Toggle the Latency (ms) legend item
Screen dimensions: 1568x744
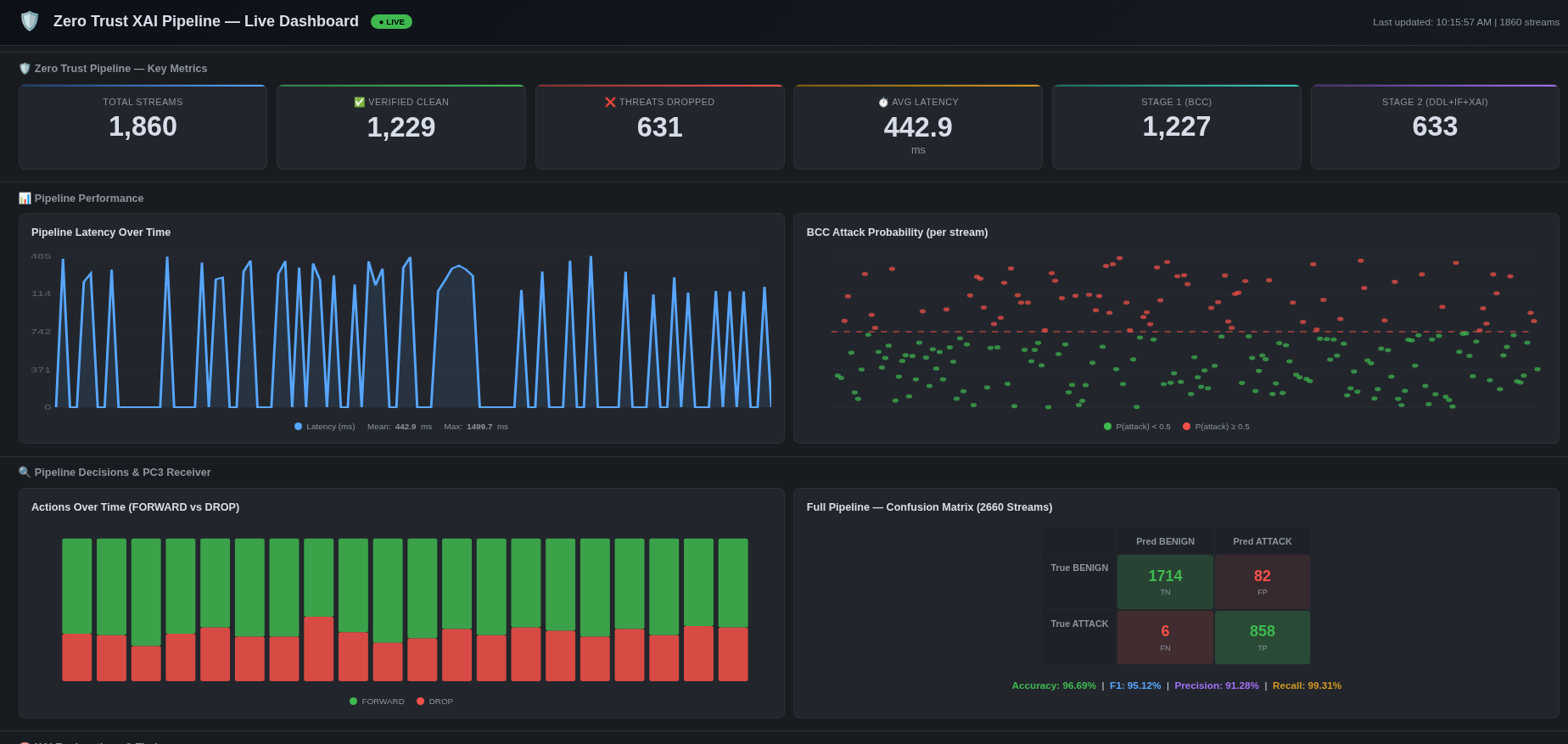[x=325, y=427]
